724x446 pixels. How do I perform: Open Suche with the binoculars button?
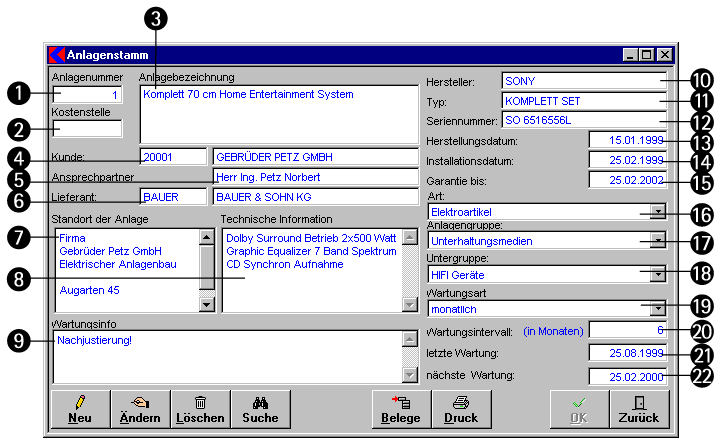(x=261, y=409)
